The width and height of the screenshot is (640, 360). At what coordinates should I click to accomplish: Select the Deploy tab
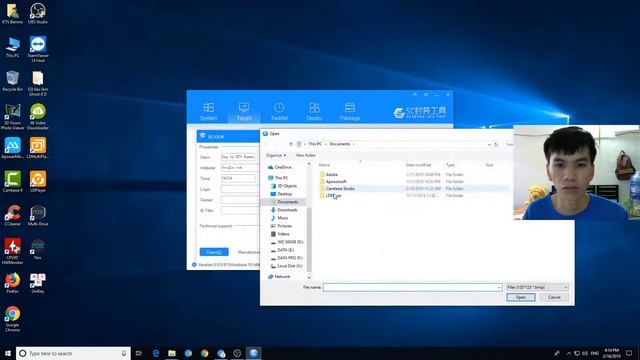314,111
